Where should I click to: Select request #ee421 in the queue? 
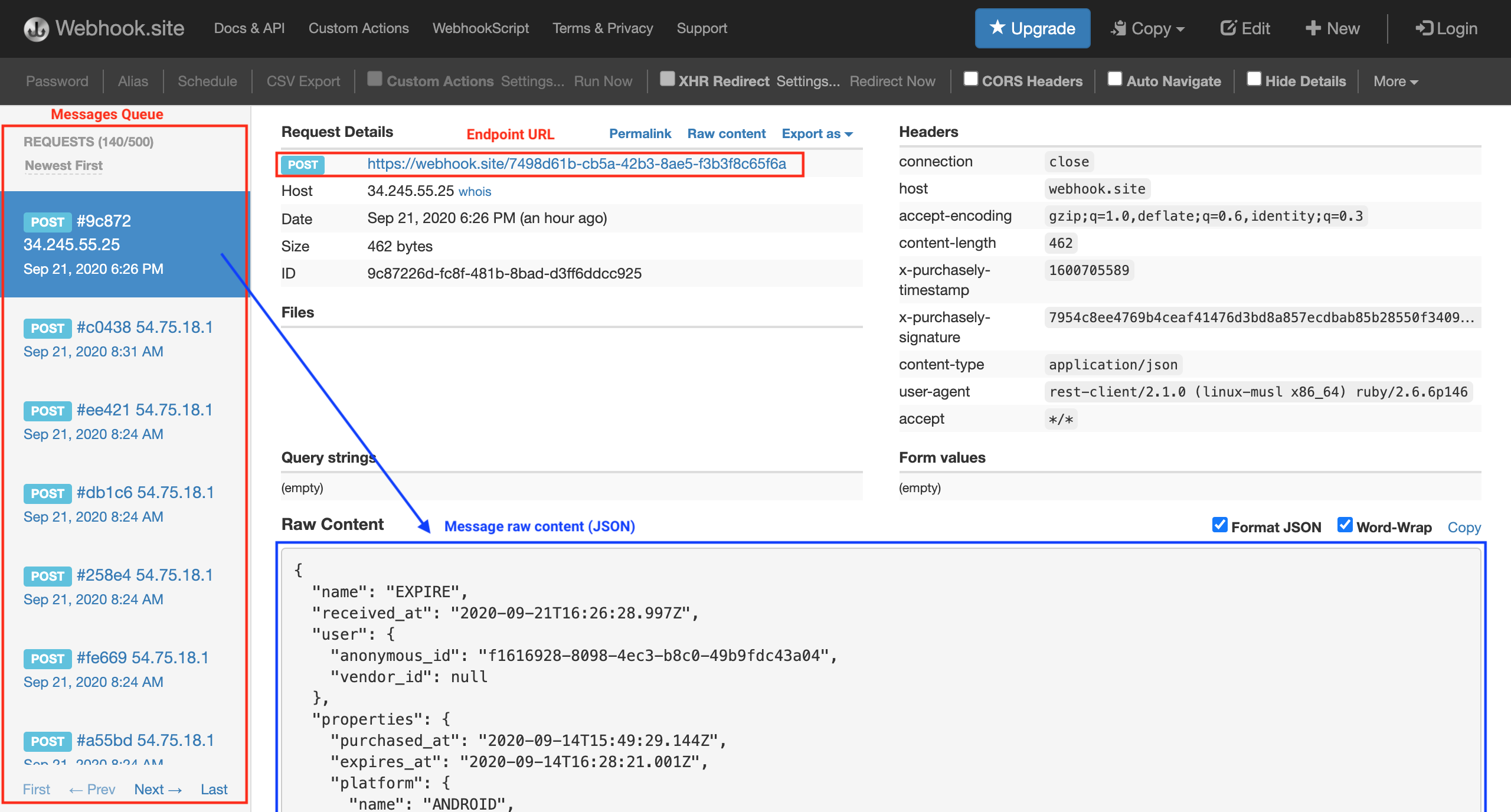pyautogui.click(x=126, y=422)
